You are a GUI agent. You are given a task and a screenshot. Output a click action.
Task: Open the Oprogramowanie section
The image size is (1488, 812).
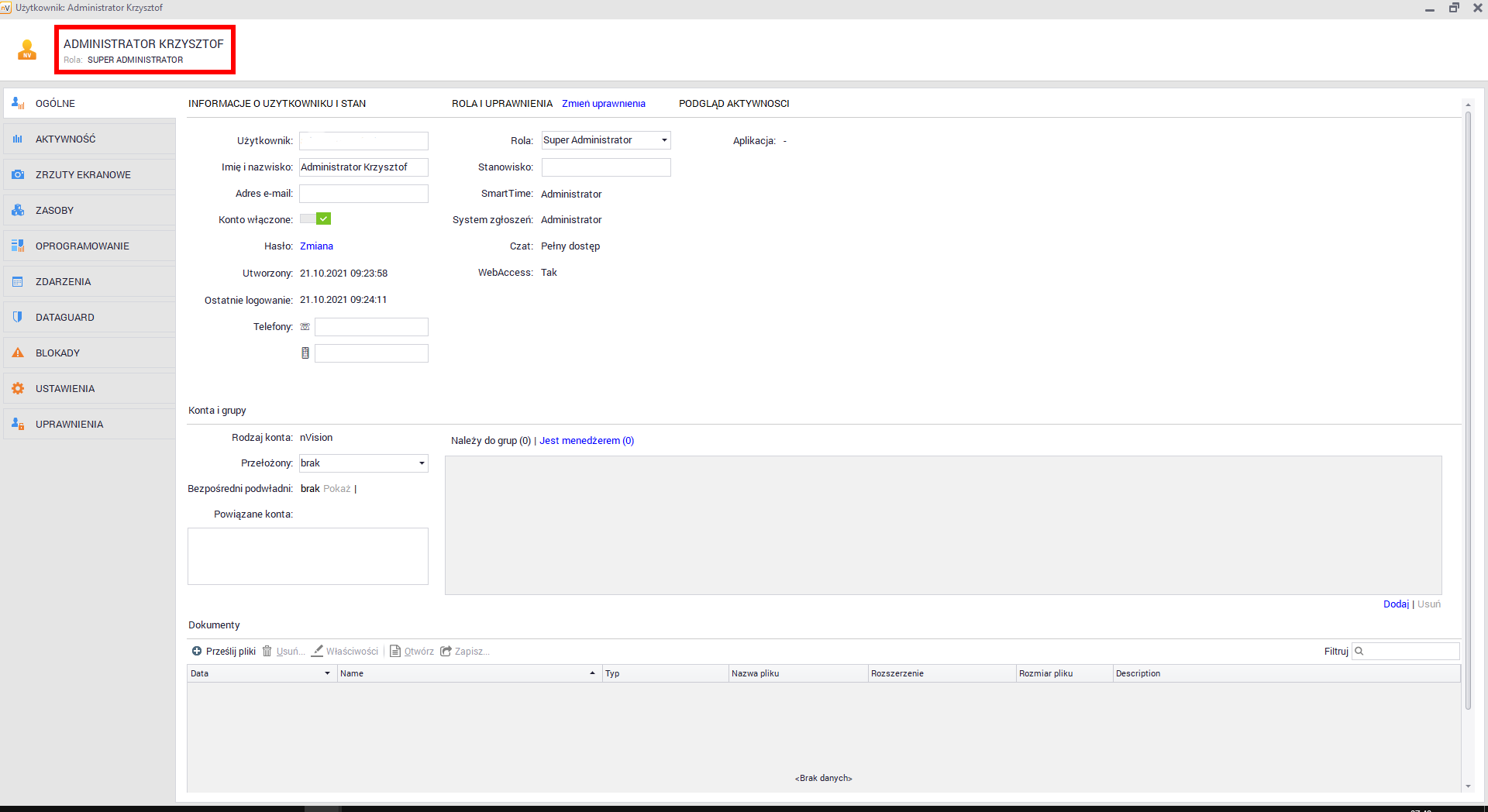pos(82,246)
